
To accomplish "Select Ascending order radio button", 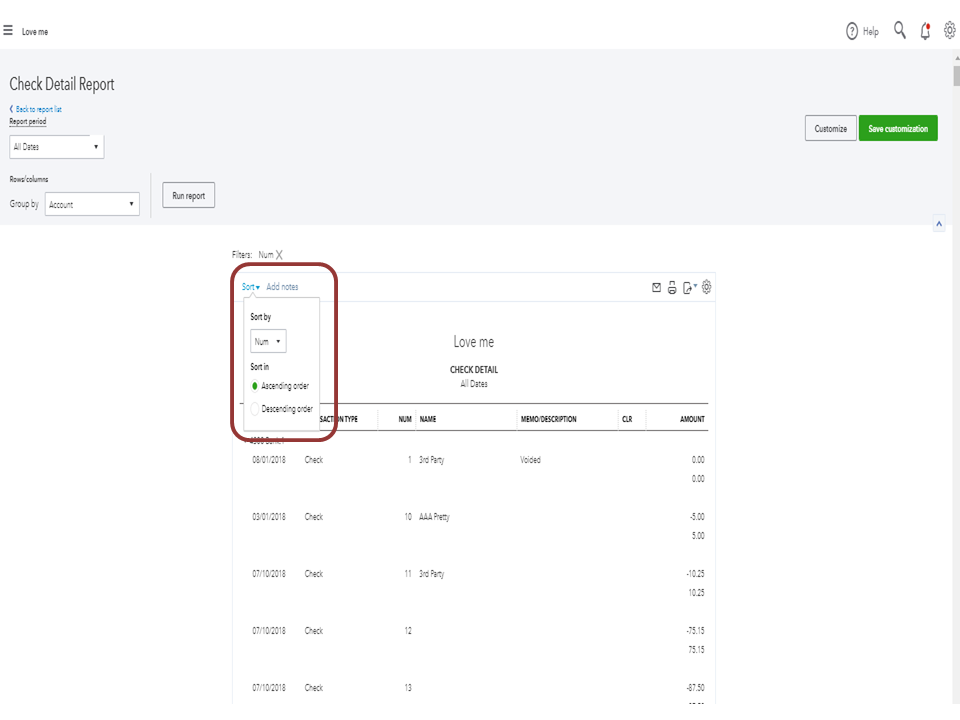I will click(255, 386).
